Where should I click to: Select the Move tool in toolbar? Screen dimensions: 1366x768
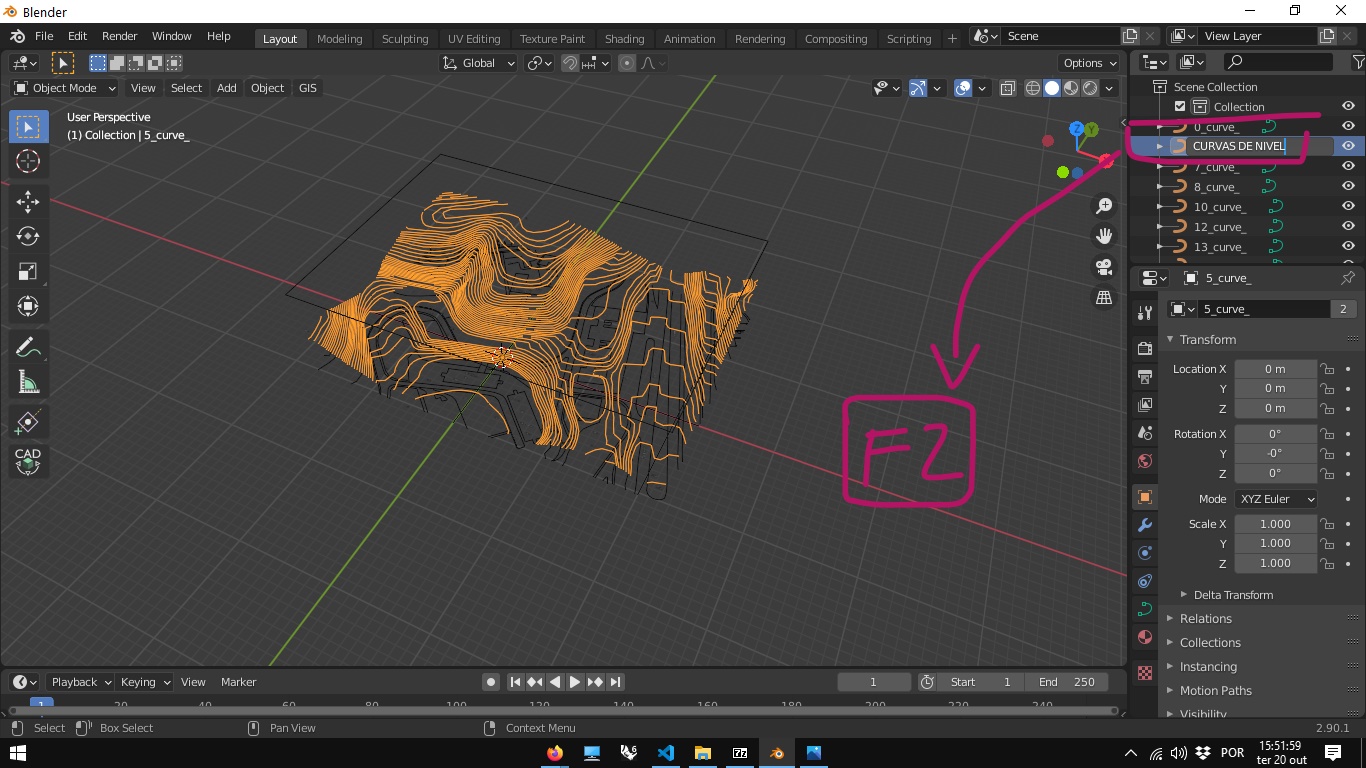(x=28, y=202)
